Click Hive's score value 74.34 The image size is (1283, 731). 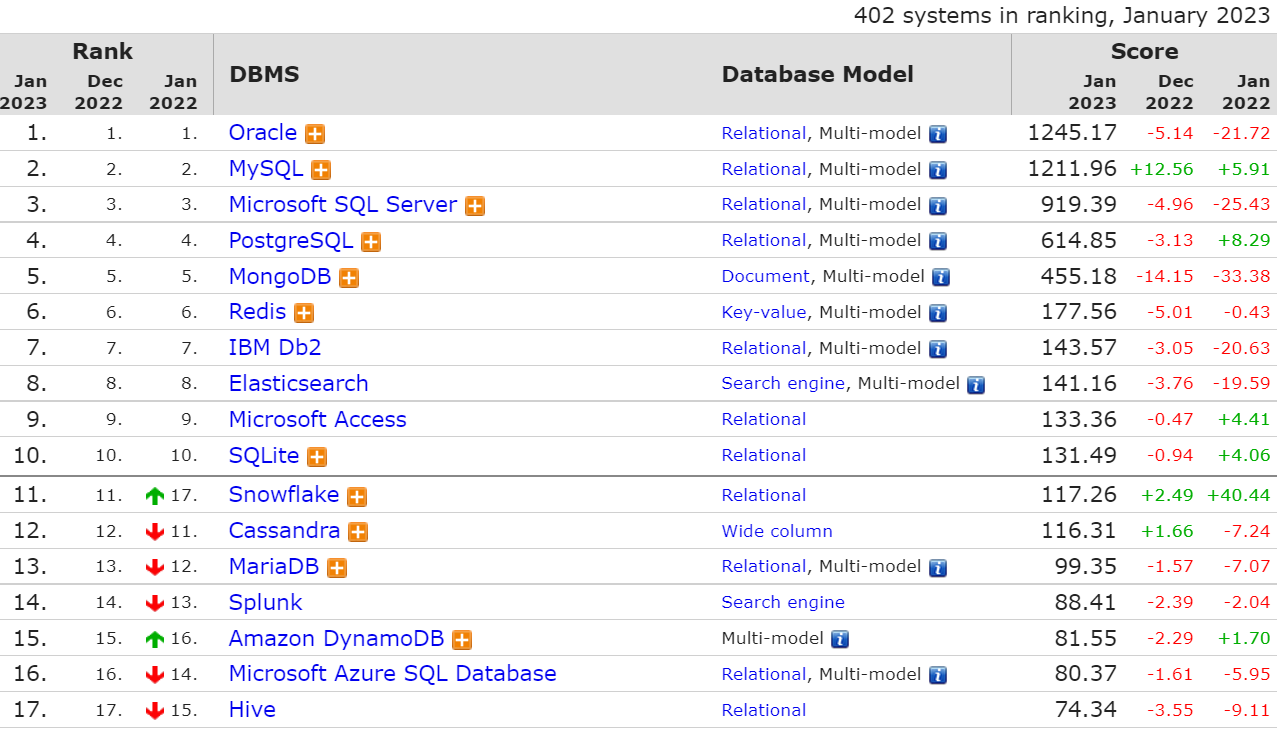click(1086, 710)
